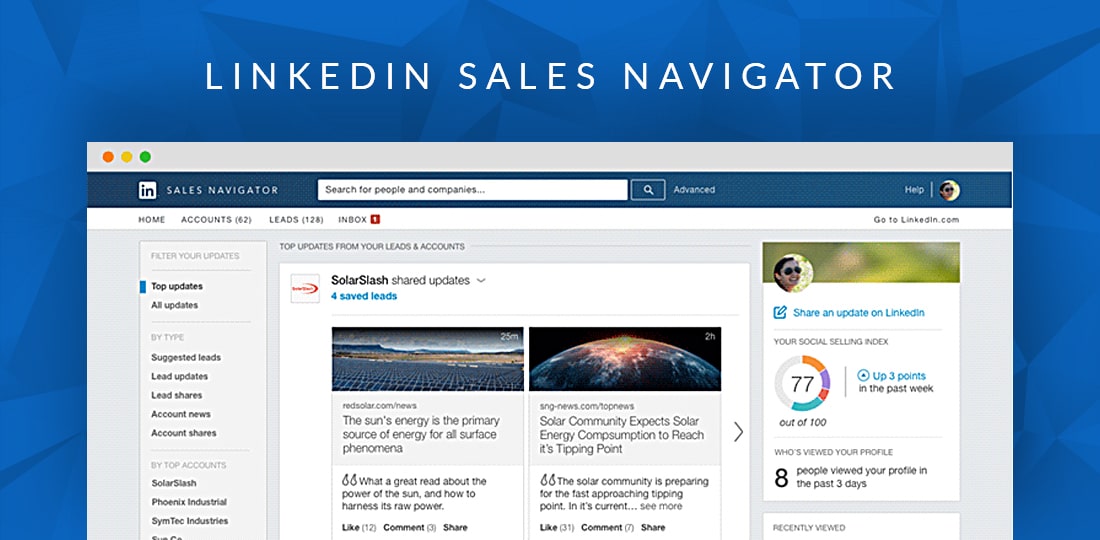1100x540 pixels.
Task: Select All updates filter
Action: [x=175, y=305]
